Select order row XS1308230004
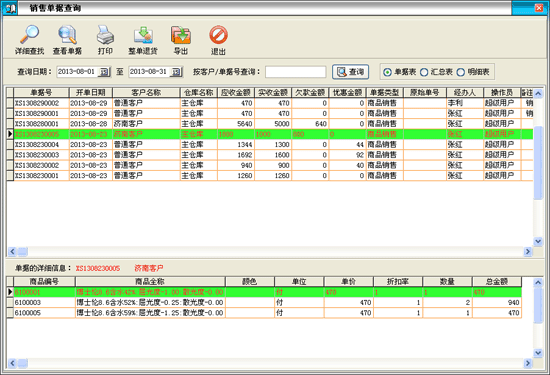 [270, 145]
